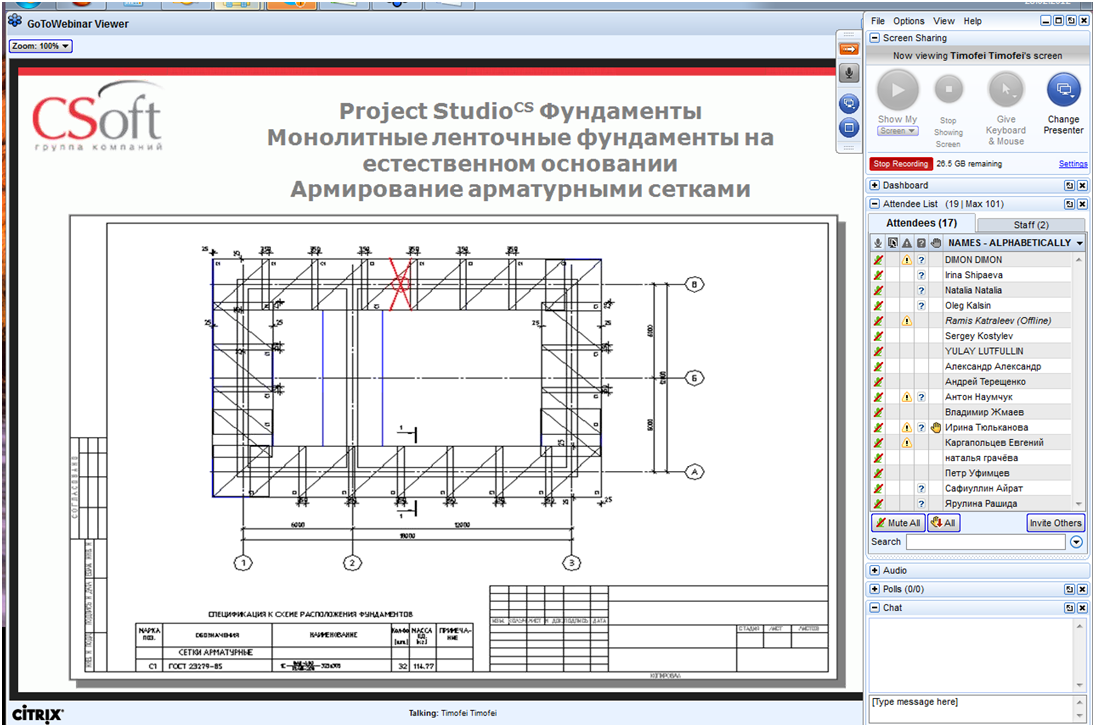Image resolution: width=1095 pixels, height=727 pixels.
Task: Switch to the Staff (2) tab
Action: tap(1031, 225)
